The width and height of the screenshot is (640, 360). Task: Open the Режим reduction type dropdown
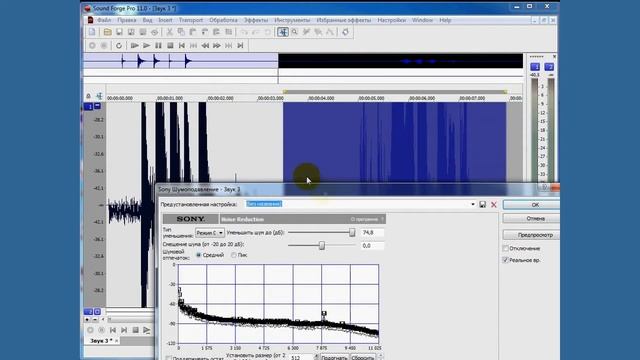tap(209, 233)
